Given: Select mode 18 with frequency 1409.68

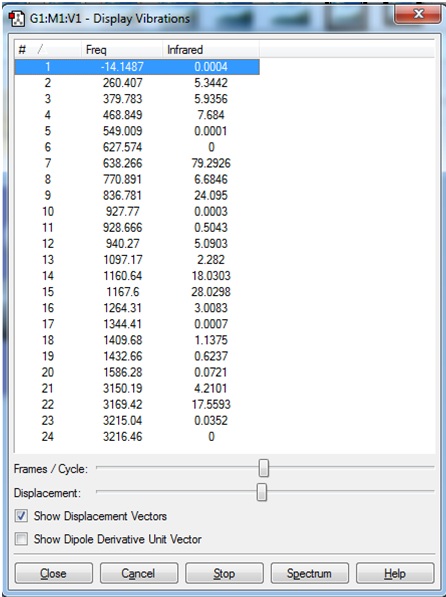Looking at the screenshot, I should (137, 340).
